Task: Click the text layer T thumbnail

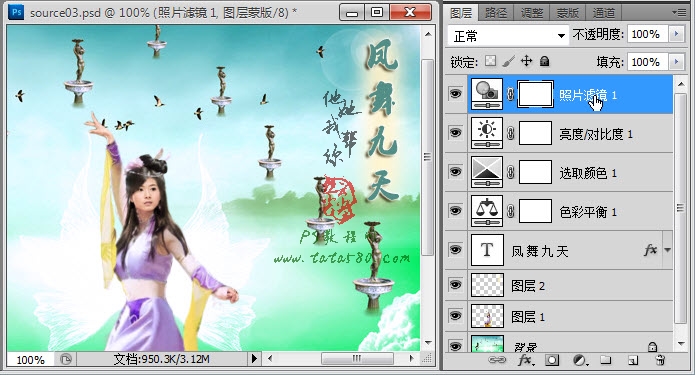Action: pyautogui.click(x=487, y=250)
